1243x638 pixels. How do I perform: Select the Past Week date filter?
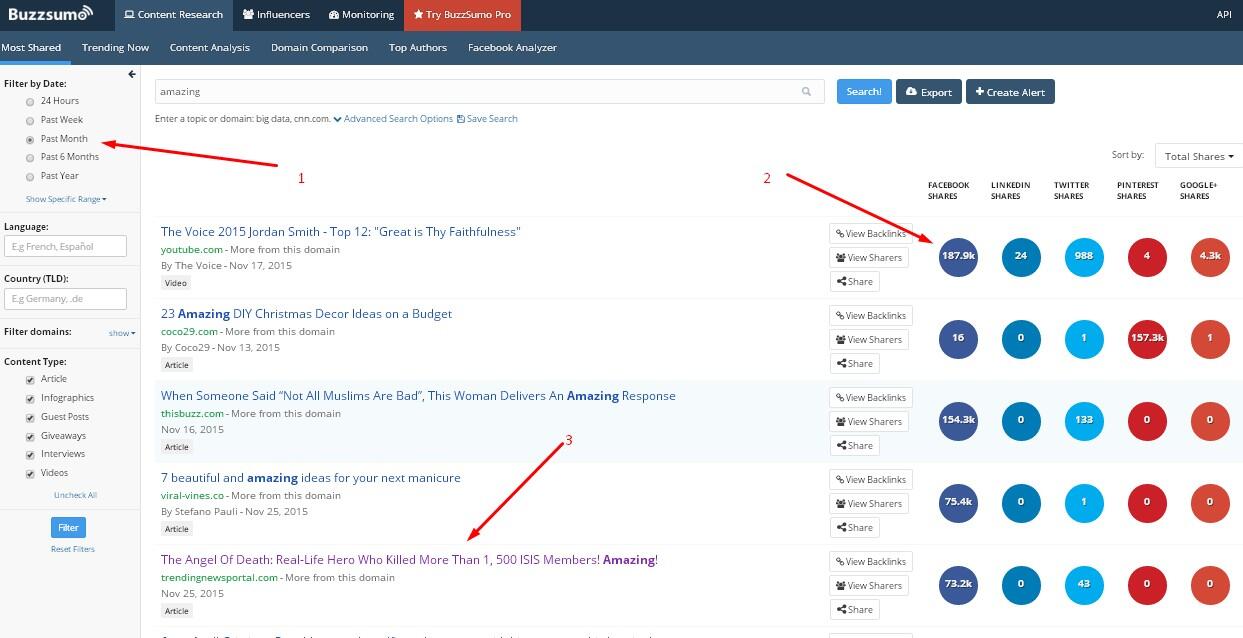(x=31, y=121)
